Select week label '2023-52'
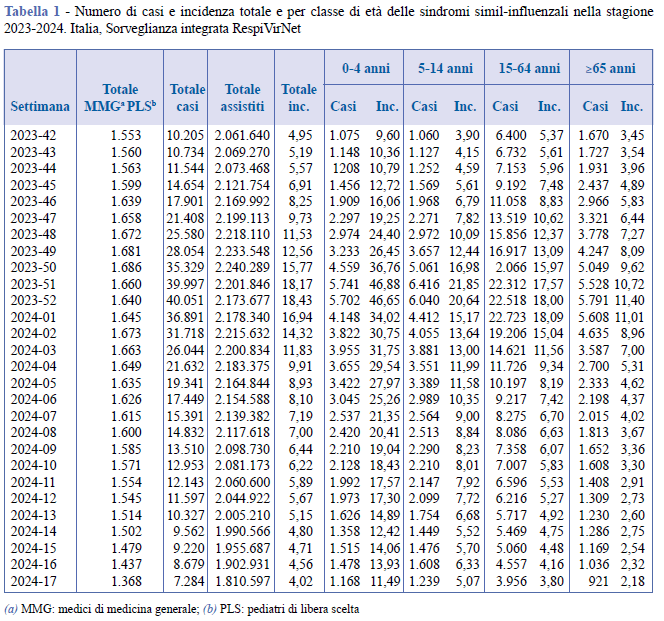The width and height of the screenshot is (664, 621). click(33, 300)
